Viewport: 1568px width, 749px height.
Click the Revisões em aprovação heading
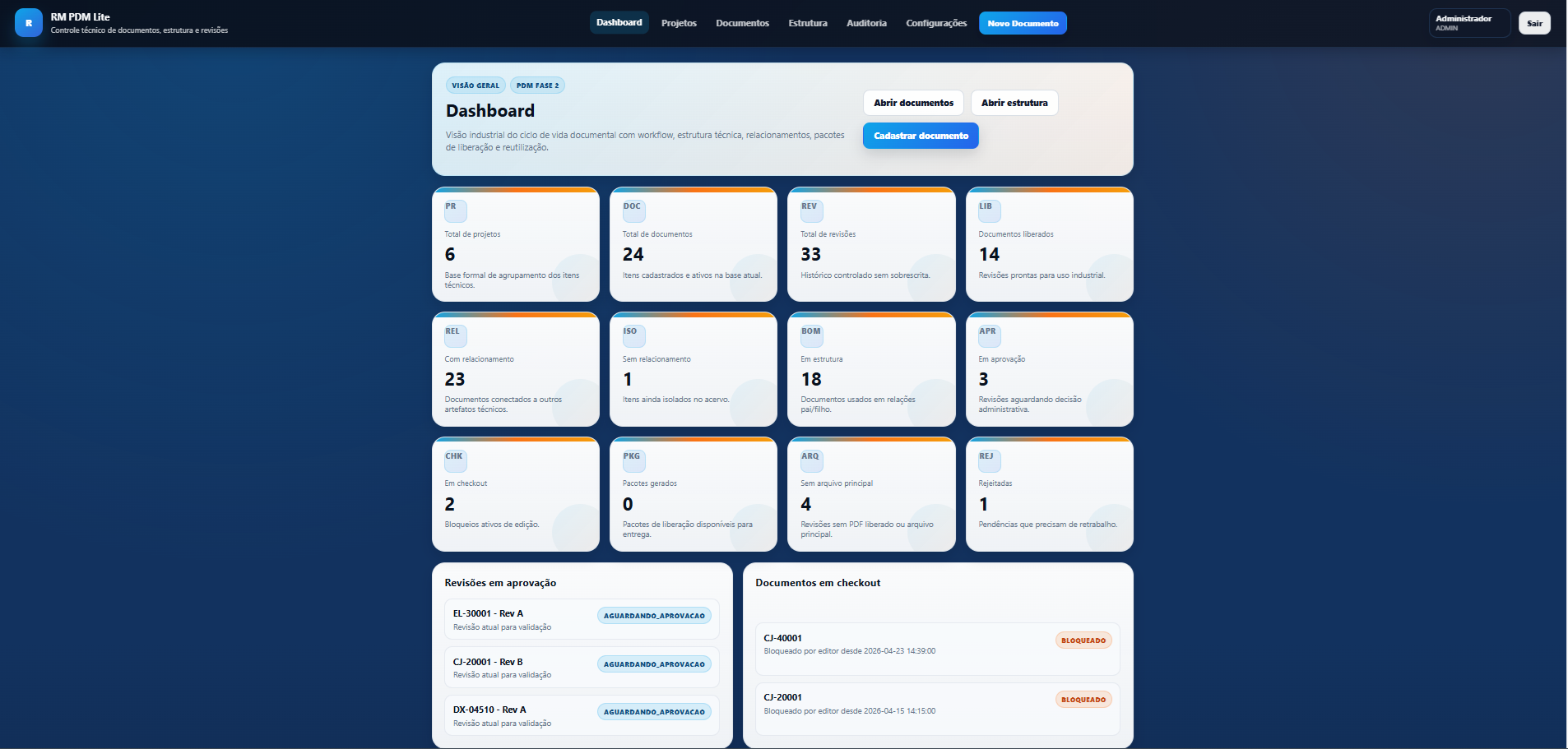point(500,583)
